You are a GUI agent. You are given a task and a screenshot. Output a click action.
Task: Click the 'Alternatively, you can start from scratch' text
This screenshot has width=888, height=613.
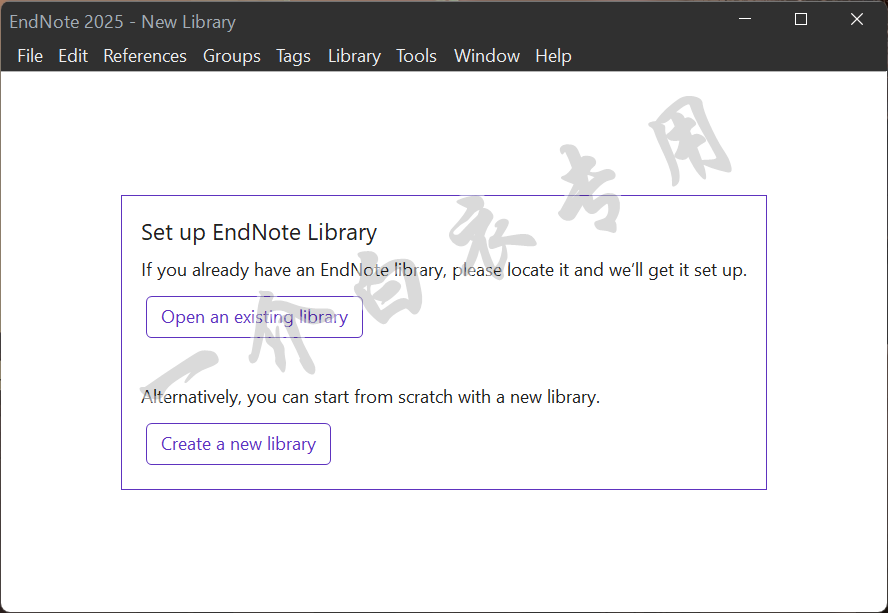point(370,397)
